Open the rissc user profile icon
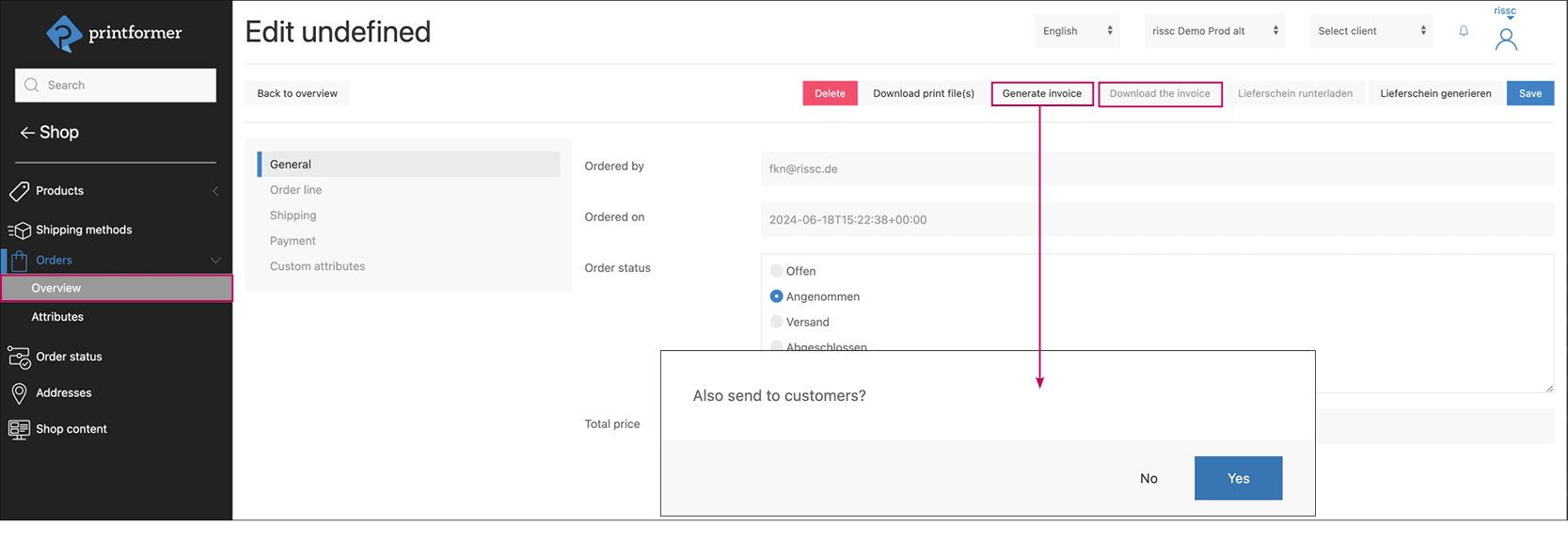Screen dimensions: 1568x541 [x=1505, y=39]
